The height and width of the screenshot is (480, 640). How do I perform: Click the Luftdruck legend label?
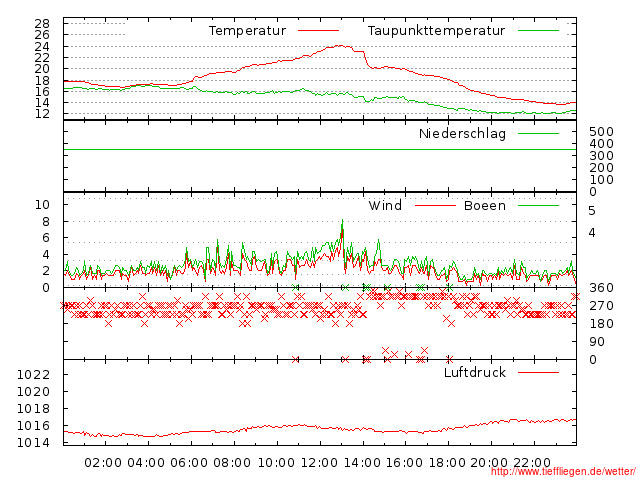475,372
